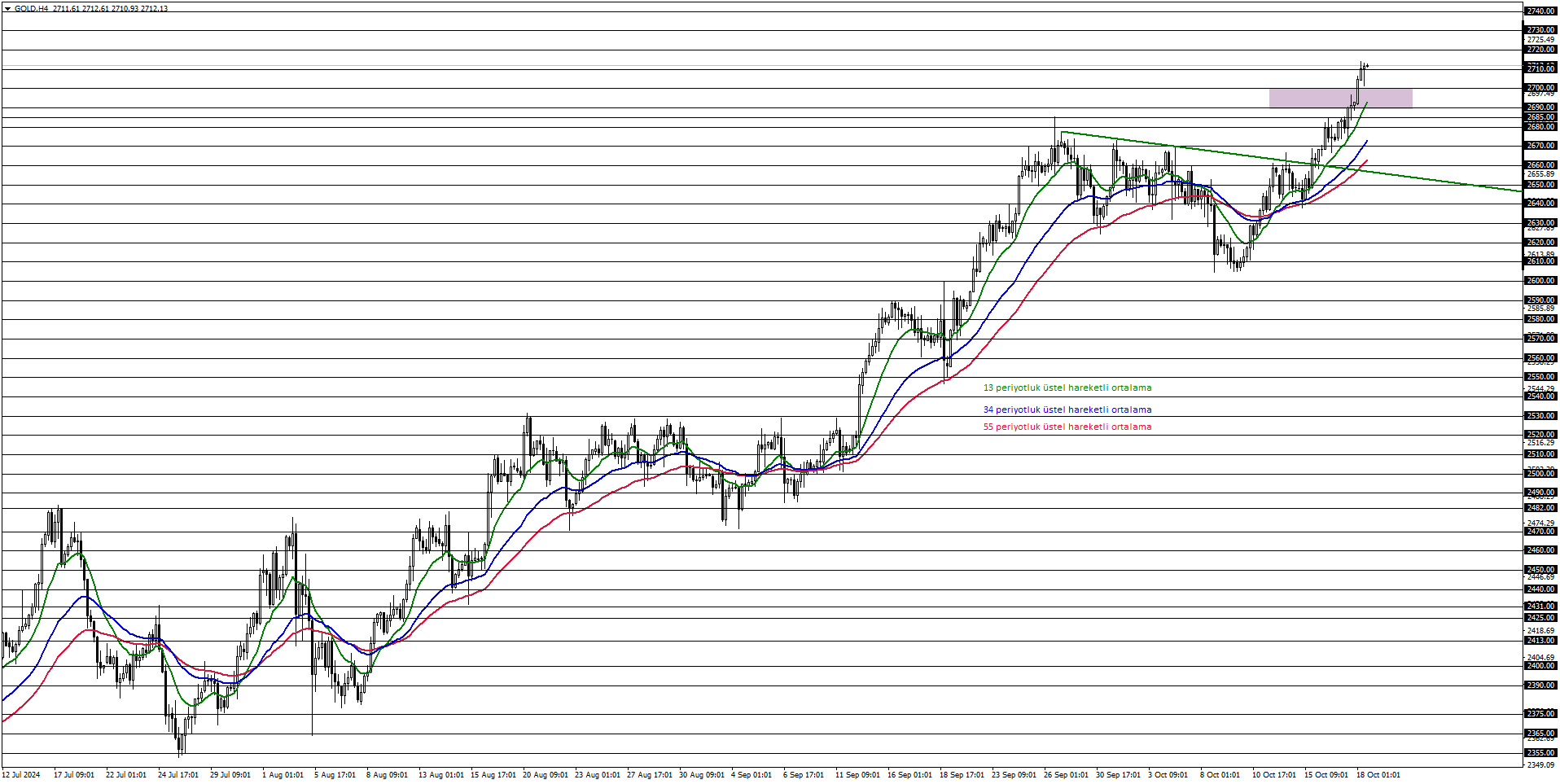Click the 2720.00 price level label
This screenshot has width=1560, height=784.
click(x=1540, y=50)
